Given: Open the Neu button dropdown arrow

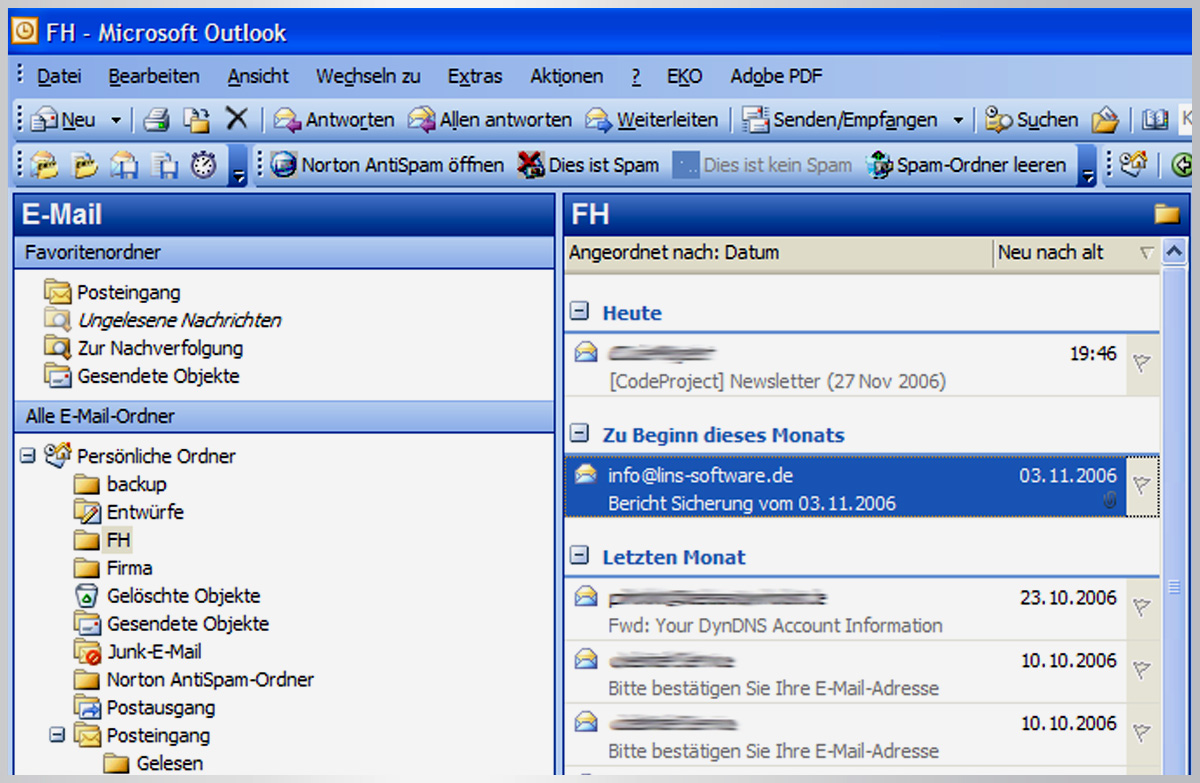Looking at the screenshot, I should [x=115, y=120].
